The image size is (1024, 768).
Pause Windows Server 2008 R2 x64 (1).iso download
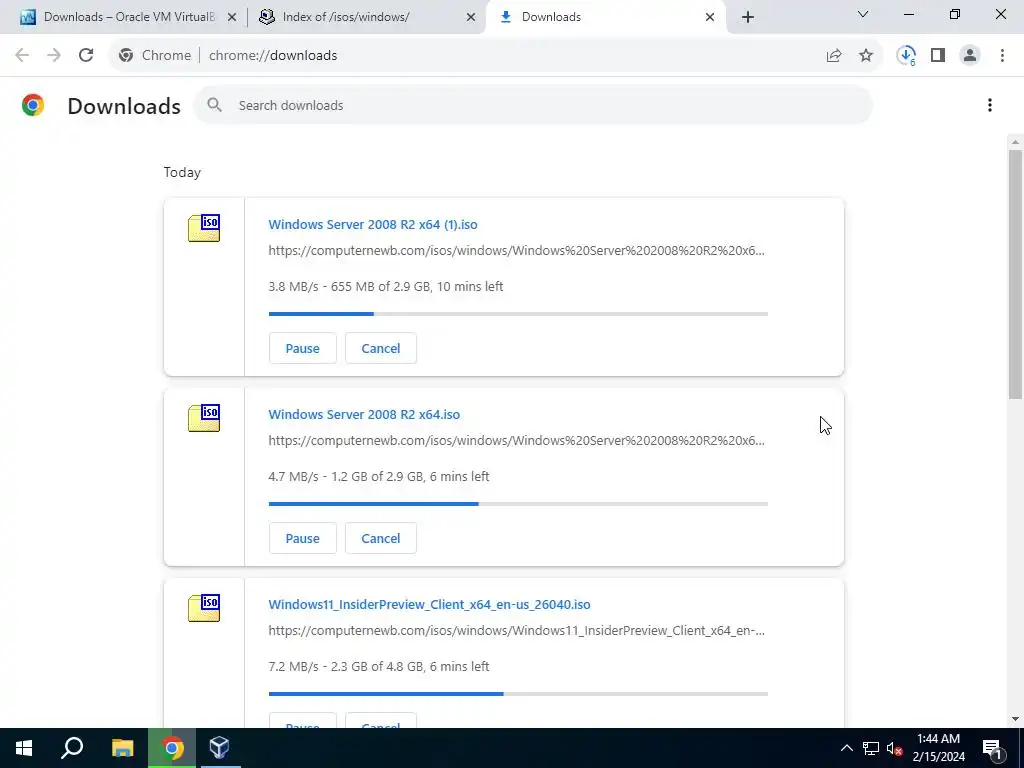click(x=302, y=348)
